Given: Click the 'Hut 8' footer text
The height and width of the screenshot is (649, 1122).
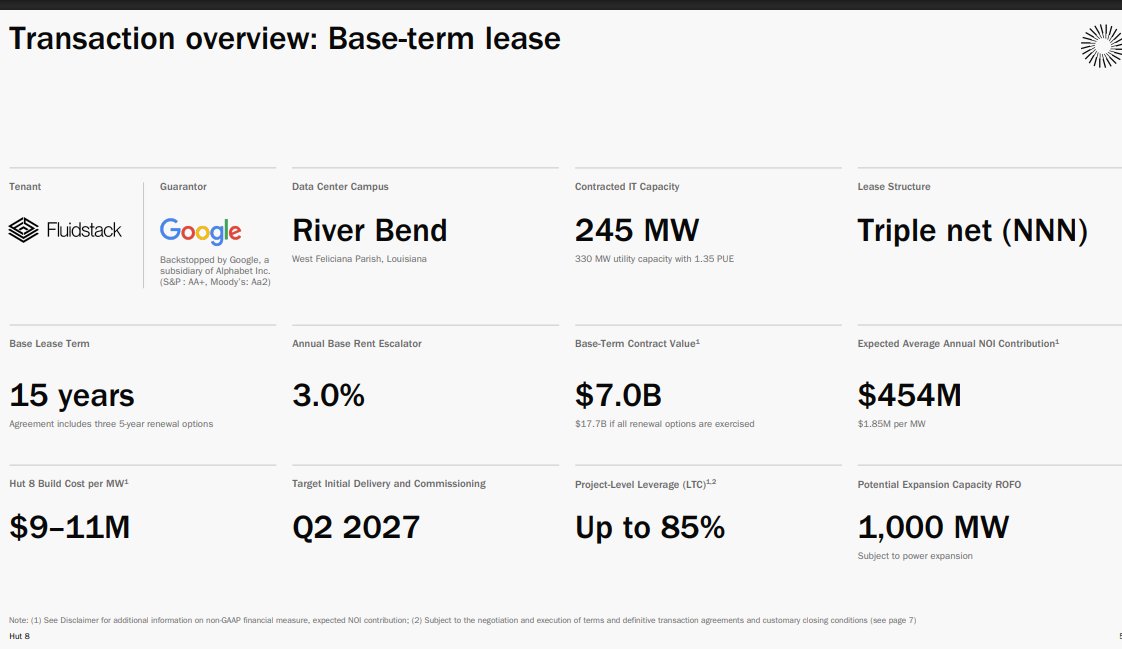Looking at the screenshot, I should 19,636.
